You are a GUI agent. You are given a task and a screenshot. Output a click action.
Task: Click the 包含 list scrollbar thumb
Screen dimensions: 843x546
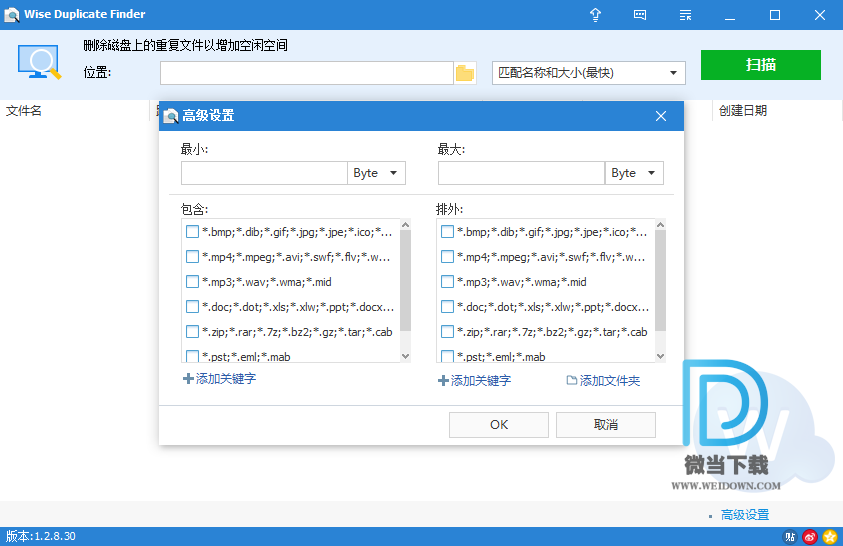coord(406,281)
